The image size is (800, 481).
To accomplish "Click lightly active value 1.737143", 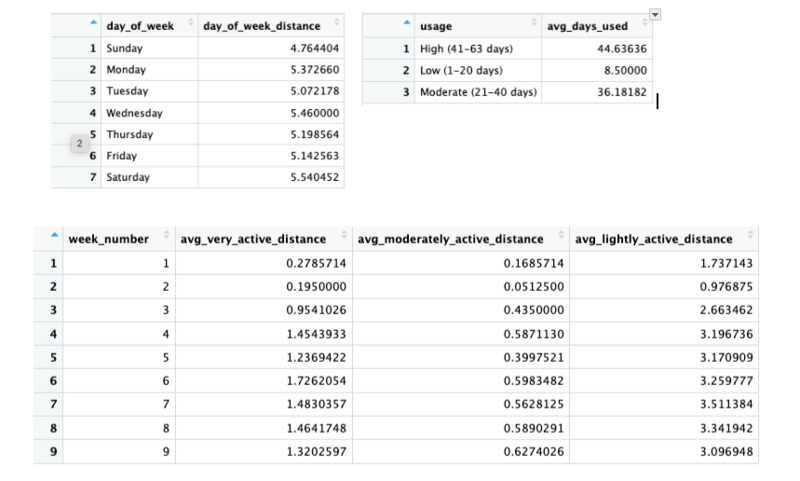I will (x=726, y=263).
